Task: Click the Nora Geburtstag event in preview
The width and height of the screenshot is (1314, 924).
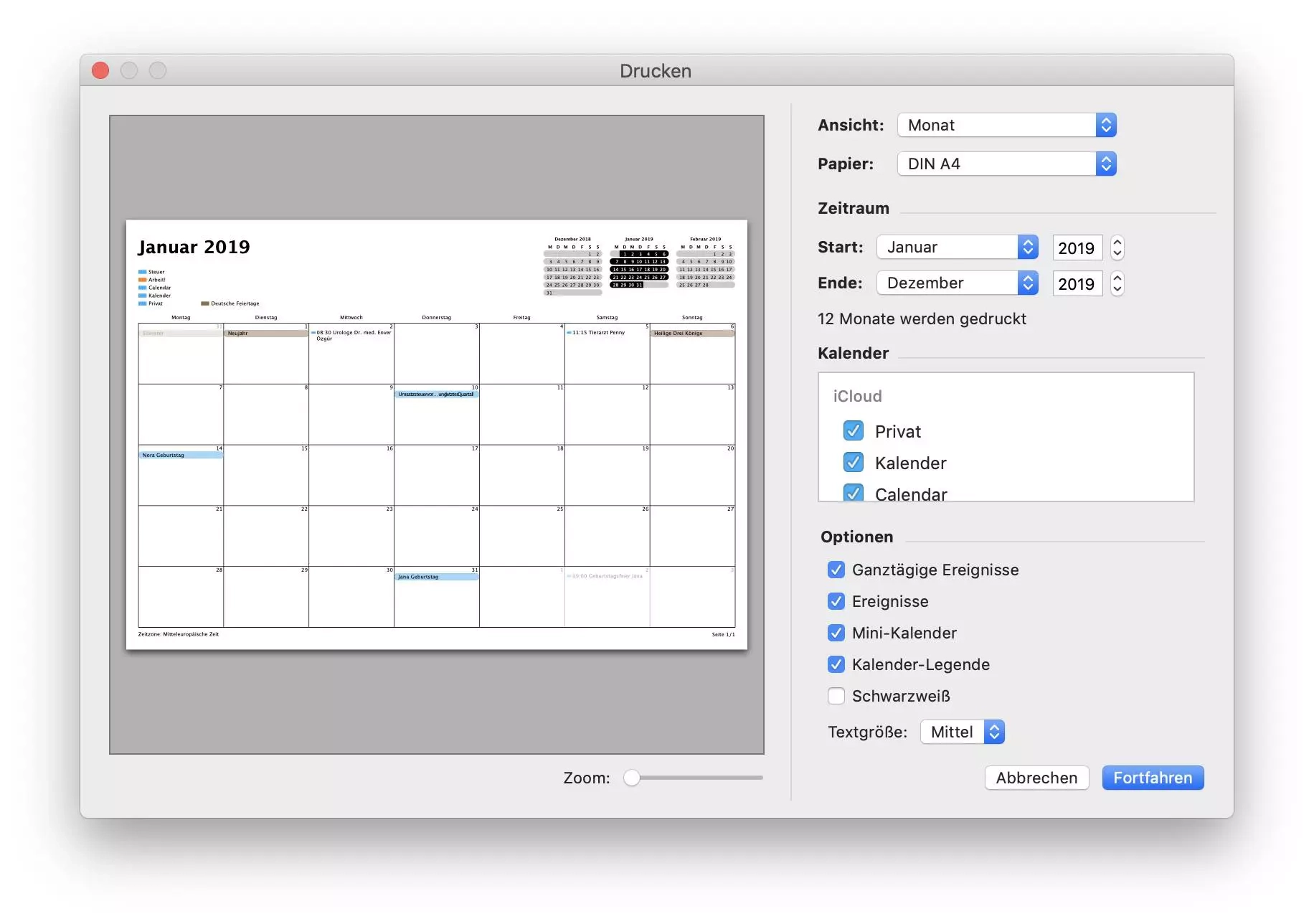Action: [181, 455]
